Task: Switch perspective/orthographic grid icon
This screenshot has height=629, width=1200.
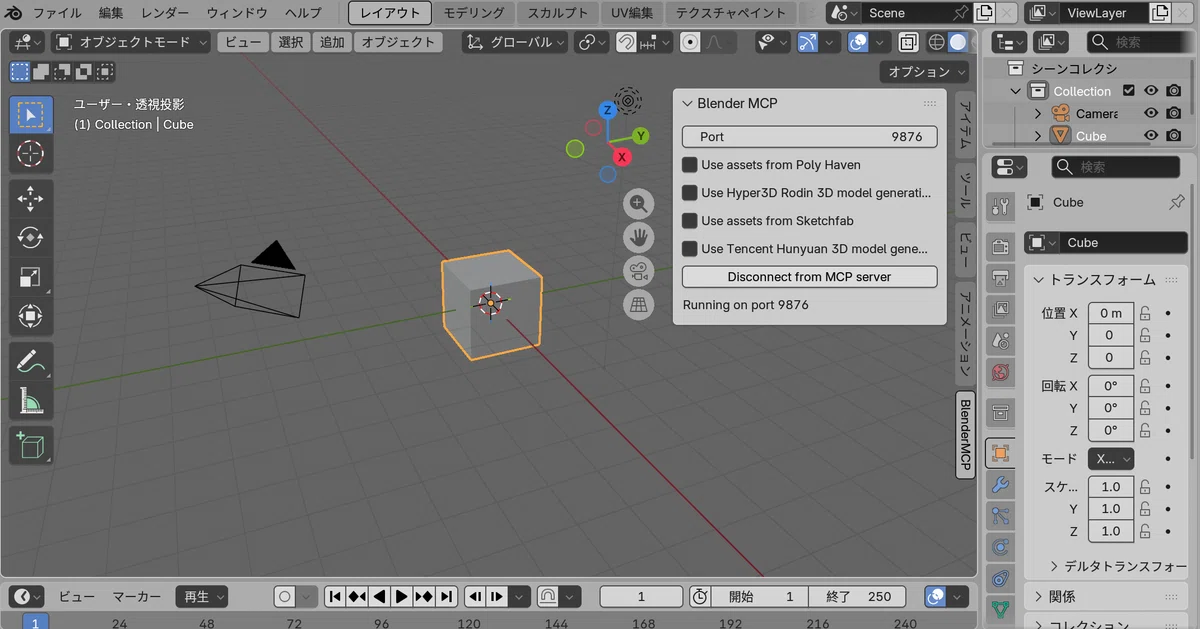Action: click(639, 304)
